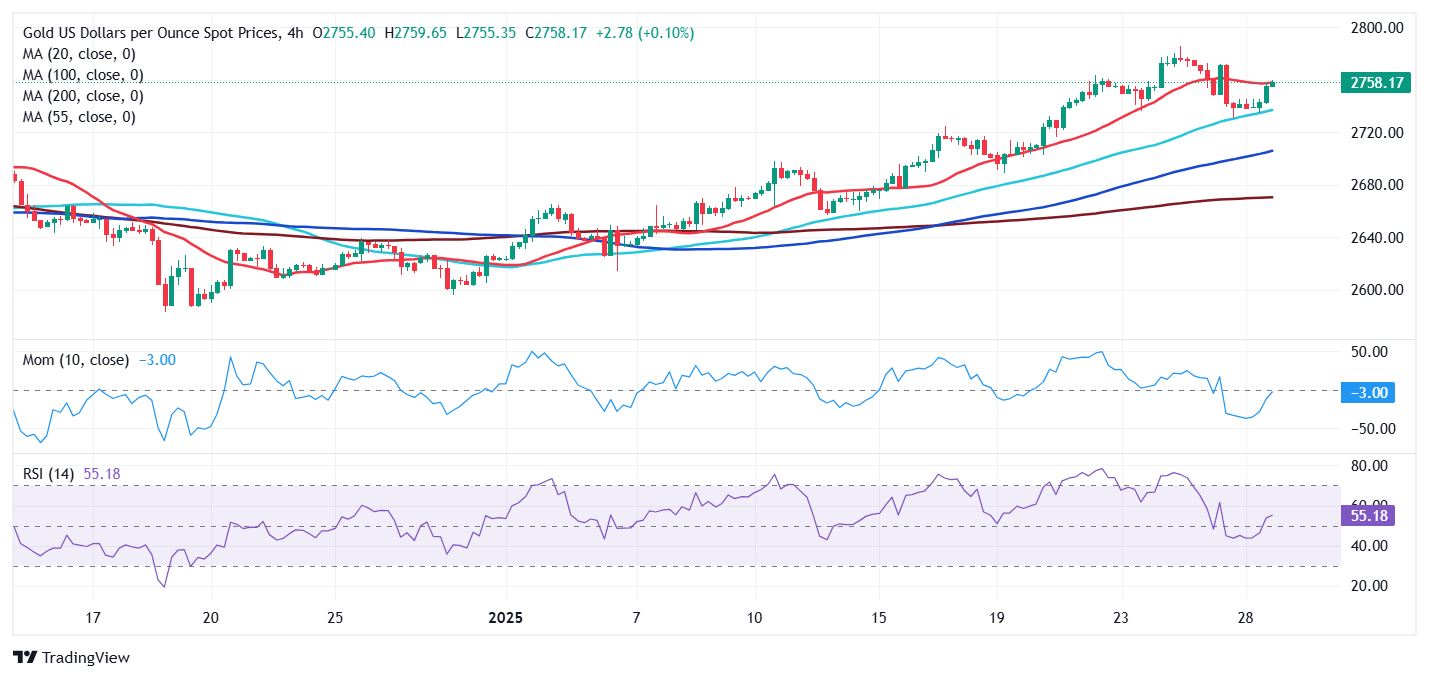
Task: Select the MA (55, close, 0) legend
Action: coord(79,117)
